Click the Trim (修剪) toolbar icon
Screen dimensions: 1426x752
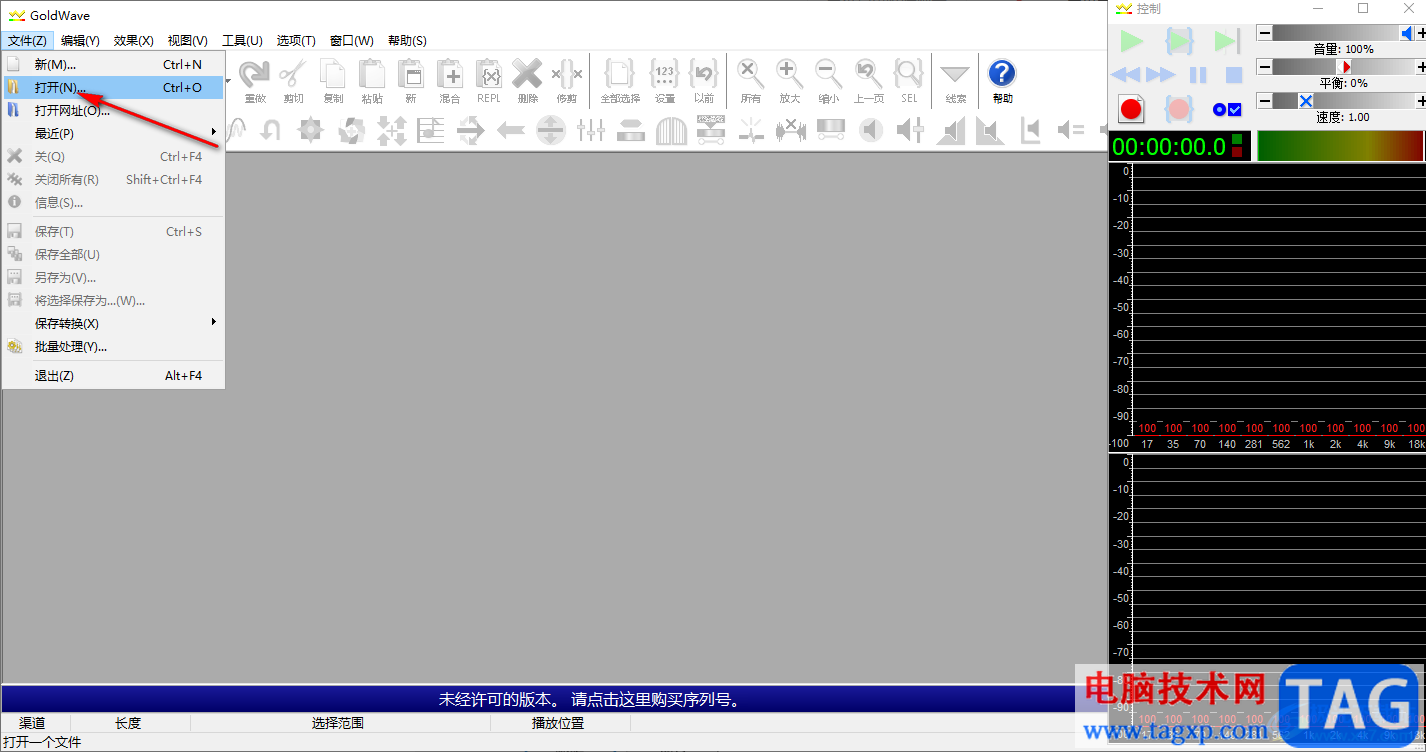tap(566, 73)
